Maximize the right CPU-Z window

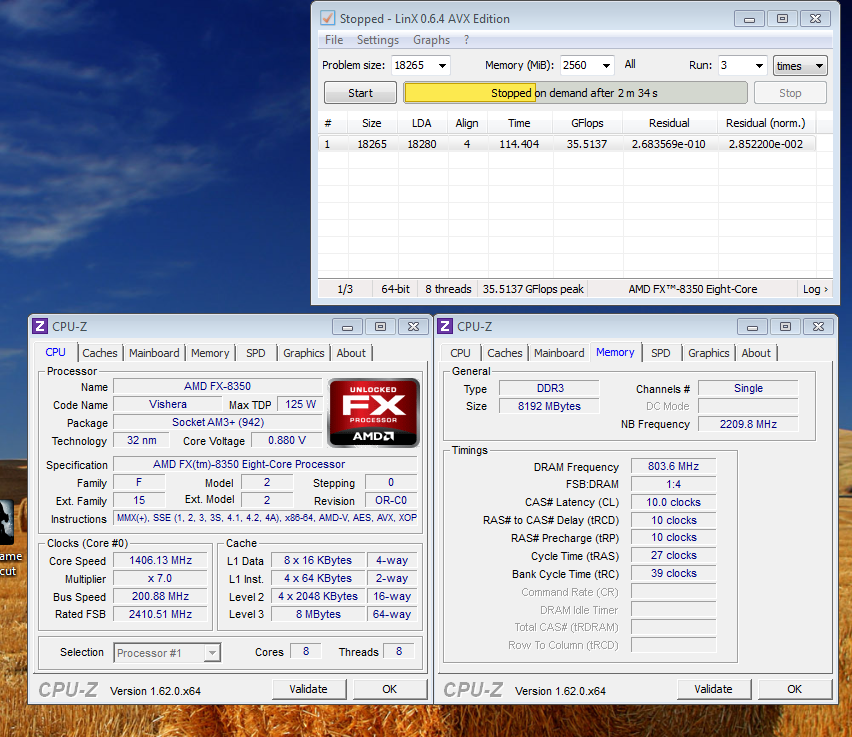pos(786,327)
